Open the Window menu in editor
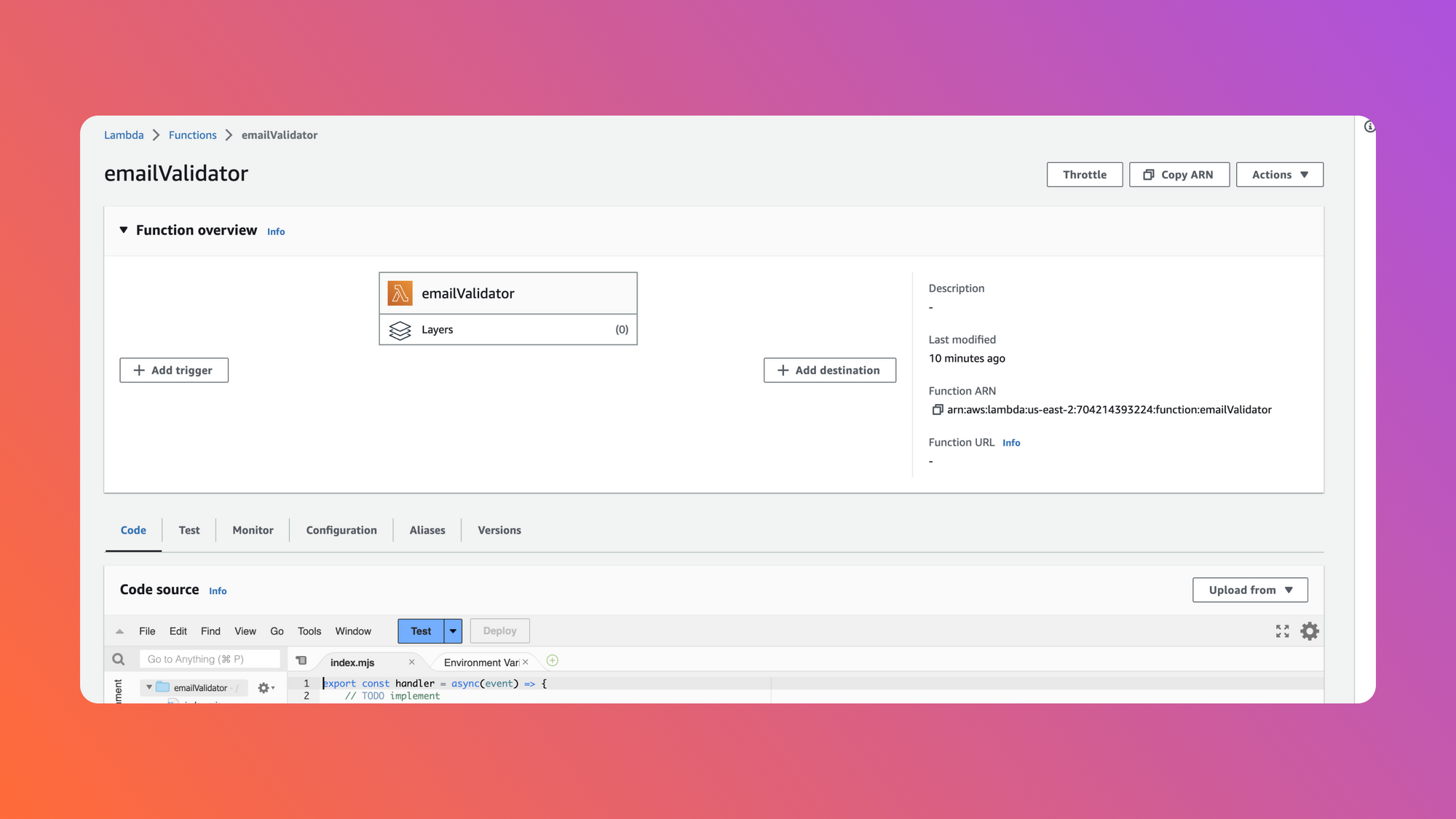 click(x=353, y=631)
